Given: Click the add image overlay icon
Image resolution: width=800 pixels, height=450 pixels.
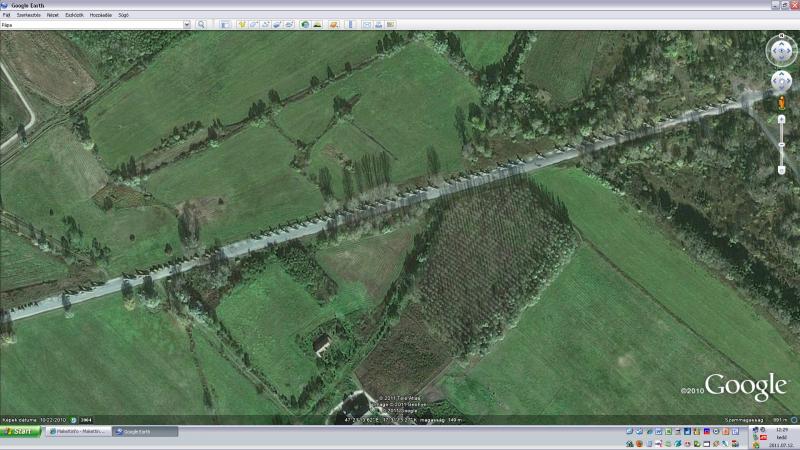Looking at the screenshot, I should 277,24.
